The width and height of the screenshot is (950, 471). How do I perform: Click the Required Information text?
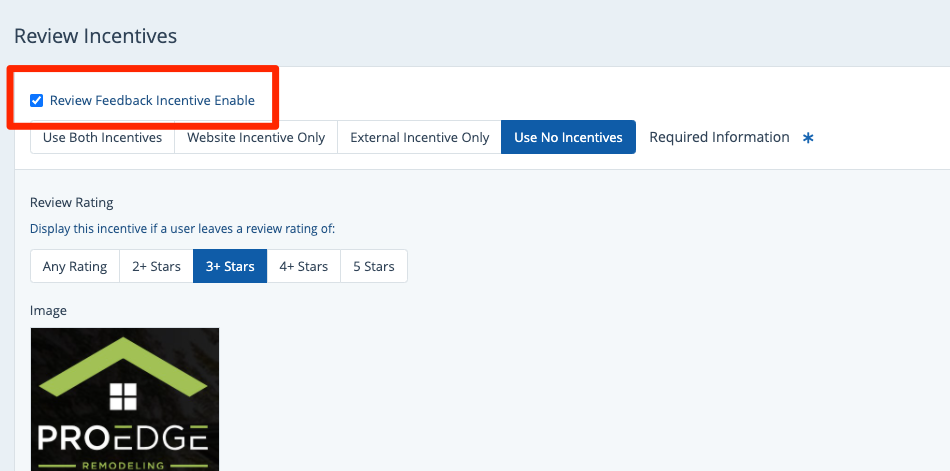tap(719, 137)
